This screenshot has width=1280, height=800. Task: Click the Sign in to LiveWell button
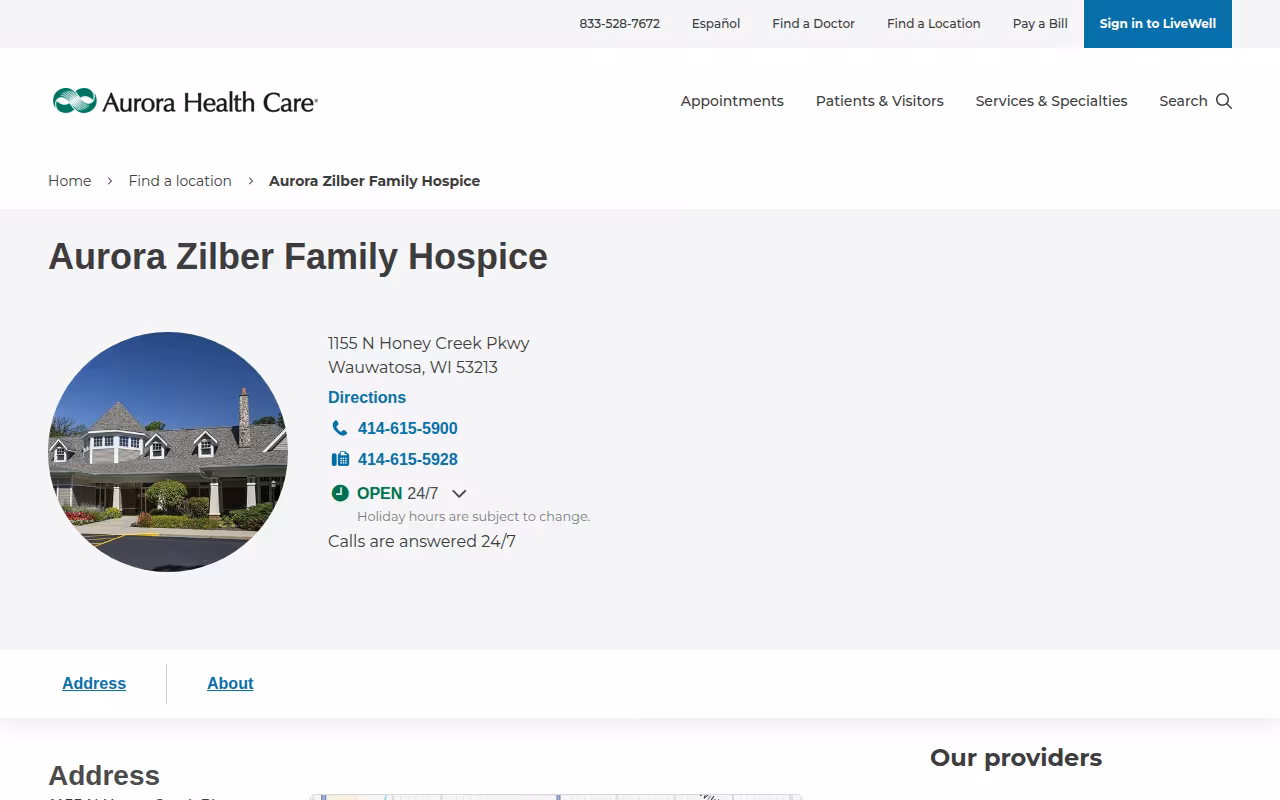tap(1158, 24)
